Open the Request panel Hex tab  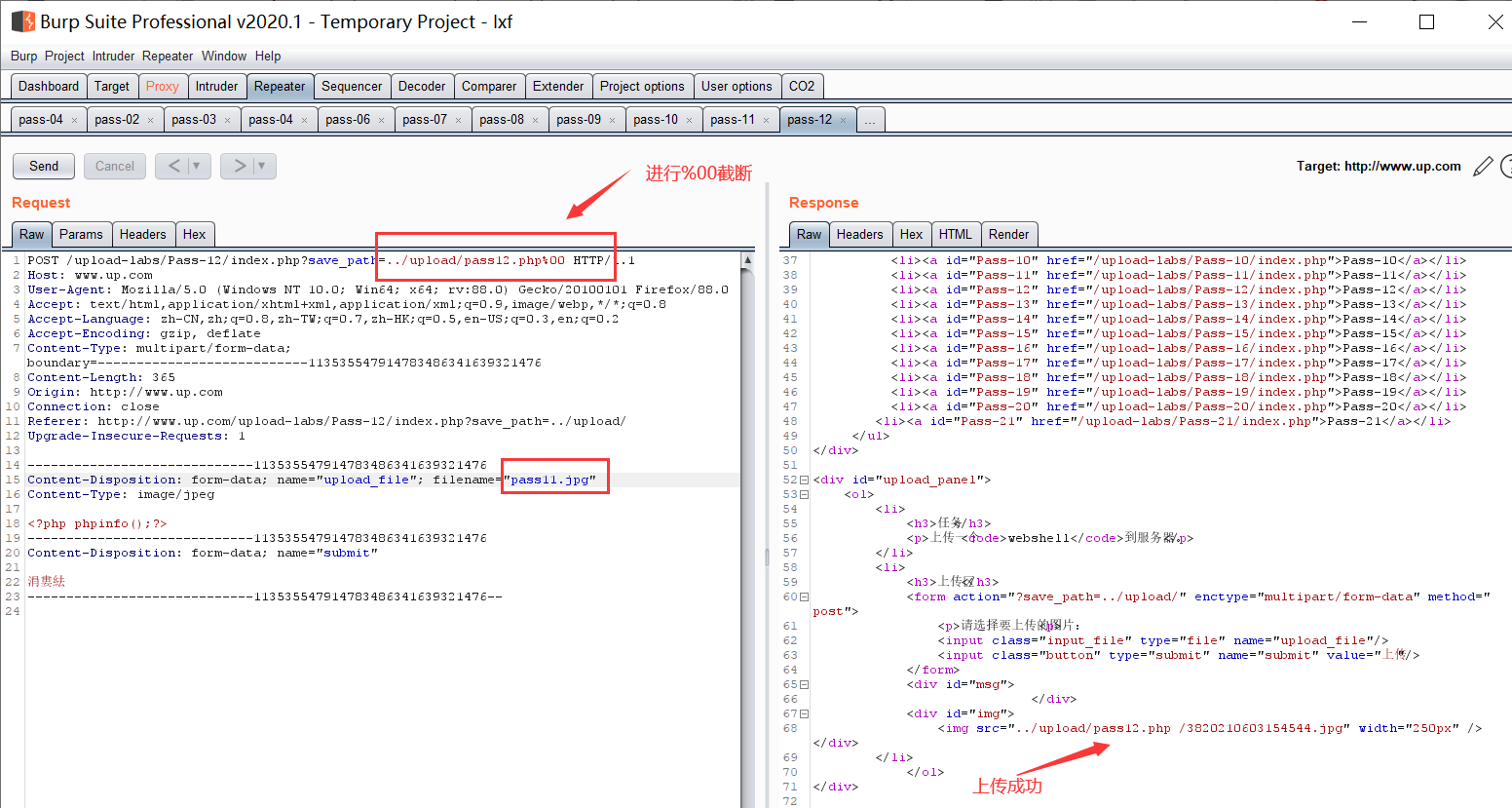[x=195, y=234]
